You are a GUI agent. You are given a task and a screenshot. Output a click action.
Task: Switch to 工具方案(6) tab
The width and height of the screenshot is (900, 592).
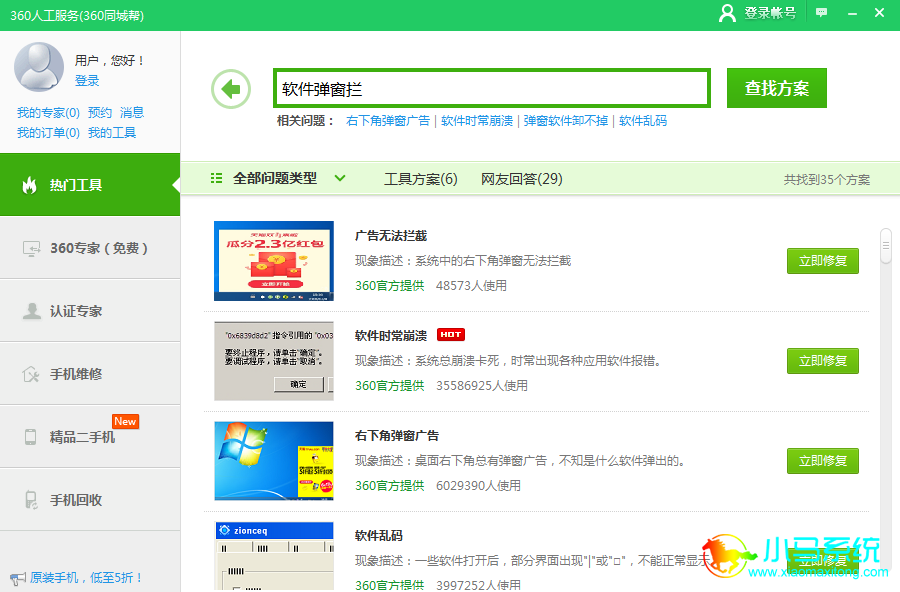coord(420,179)
